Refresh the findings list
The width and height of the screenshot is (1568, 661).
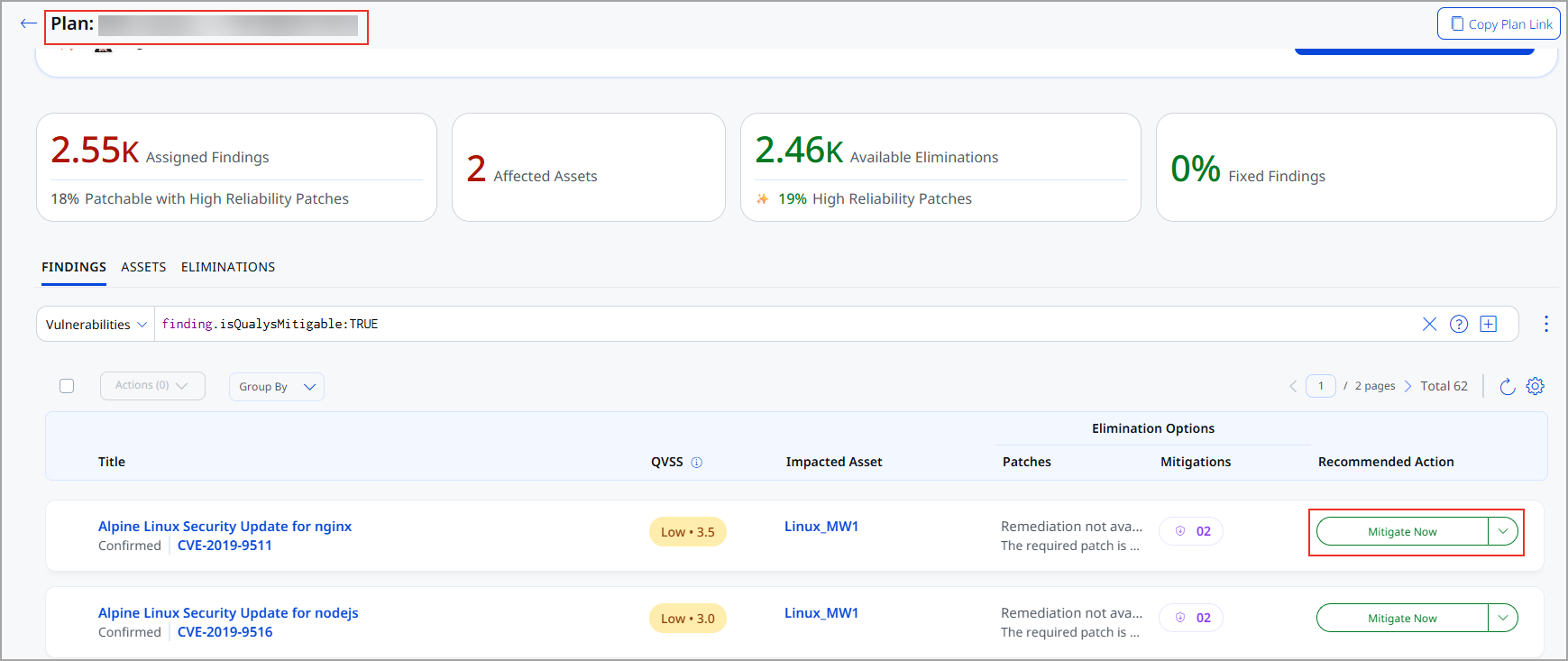(1507, 387)
